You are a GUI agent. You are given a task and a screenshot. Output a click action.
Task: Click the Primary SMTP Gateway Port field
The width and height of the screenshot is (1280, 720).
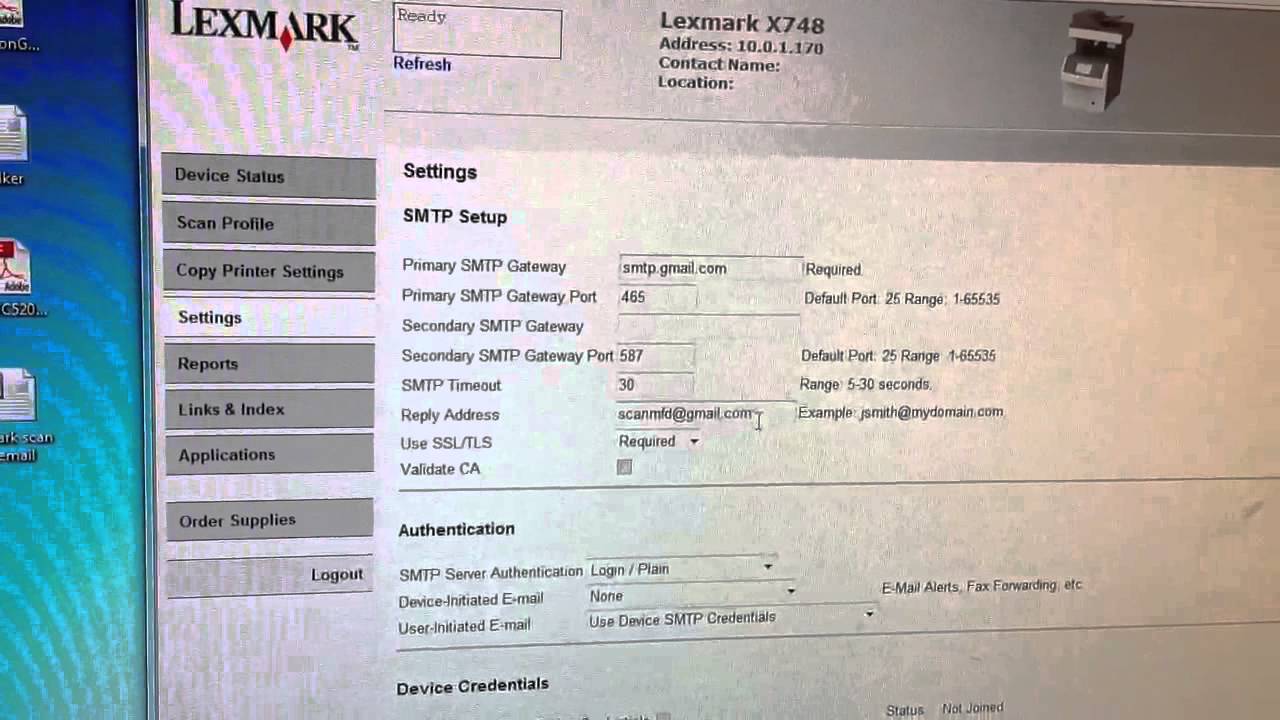(657, 297)
